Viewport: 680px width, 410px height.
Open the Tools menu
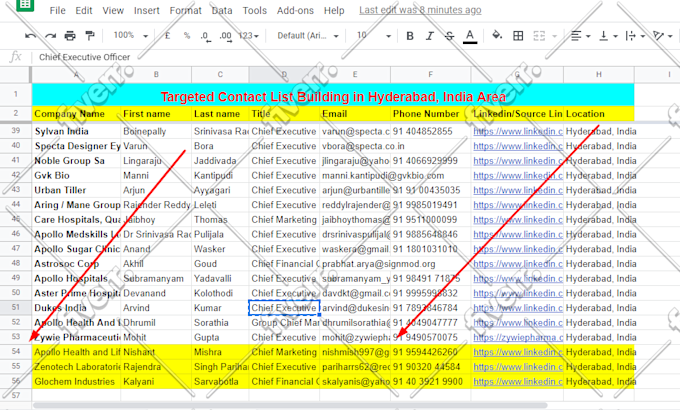click(x=255, y=10)
